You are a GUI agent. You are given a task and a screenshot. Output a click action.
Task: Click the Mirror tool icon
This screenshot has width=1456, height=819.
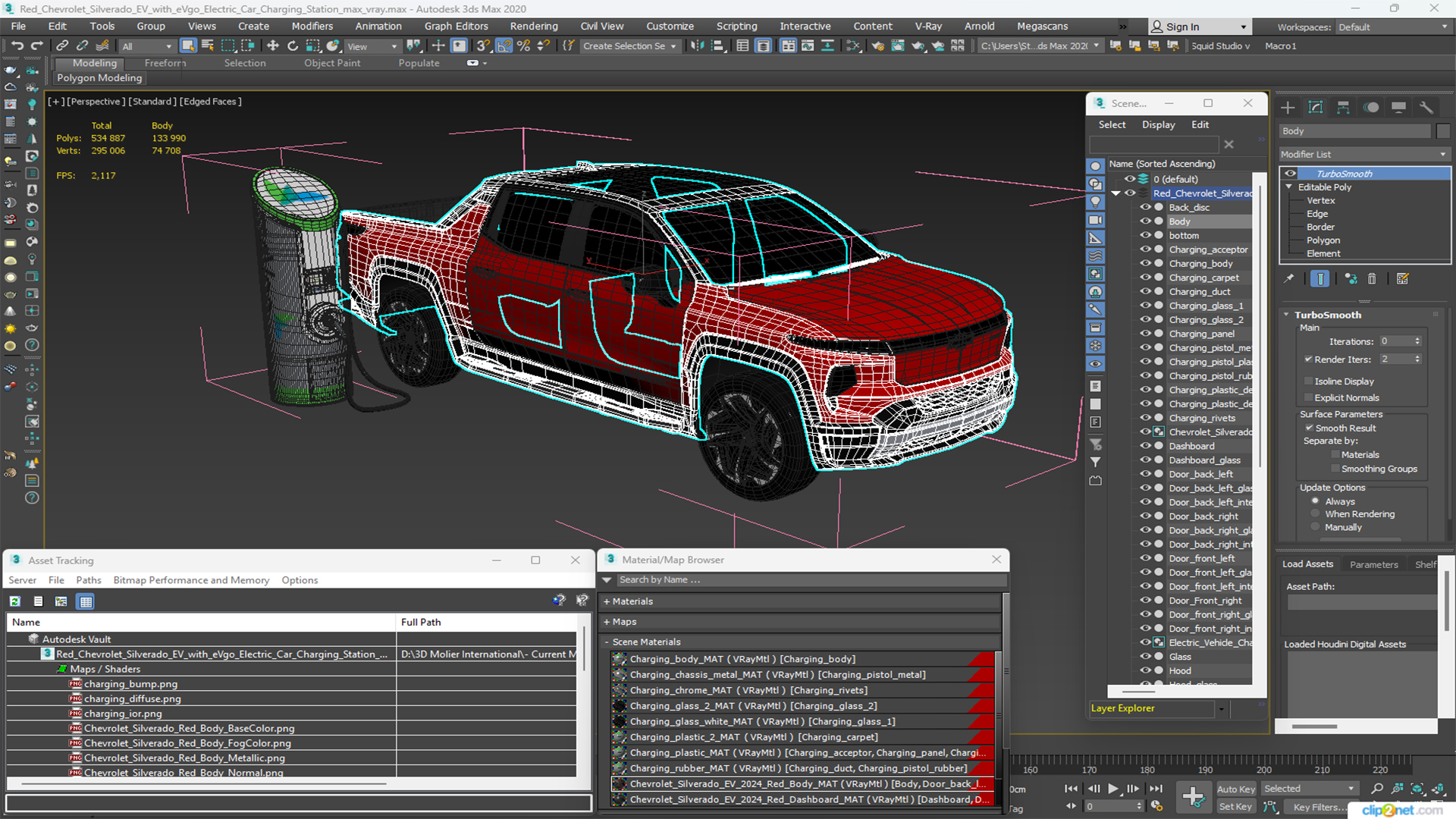point(697,46)
